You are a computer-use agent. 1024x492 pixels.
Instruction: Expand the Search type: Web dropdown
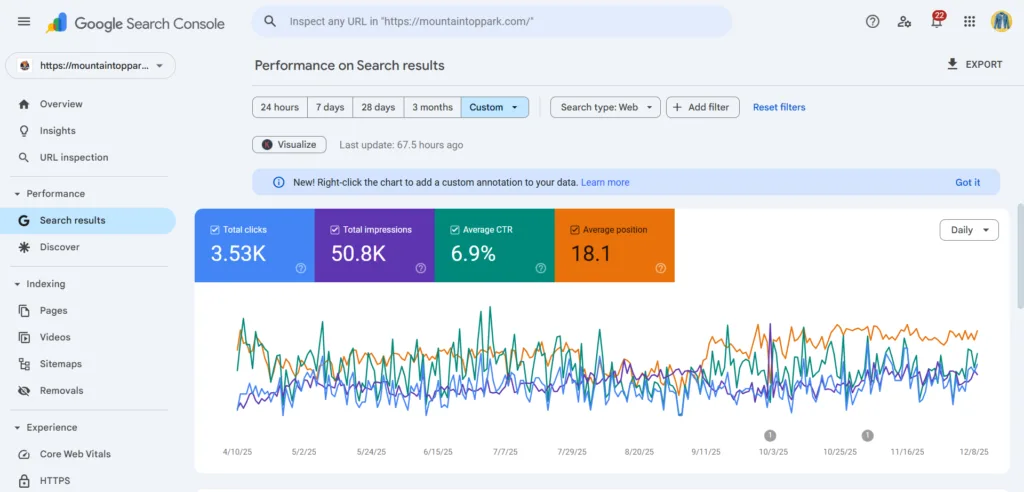(x=605, y=107)
